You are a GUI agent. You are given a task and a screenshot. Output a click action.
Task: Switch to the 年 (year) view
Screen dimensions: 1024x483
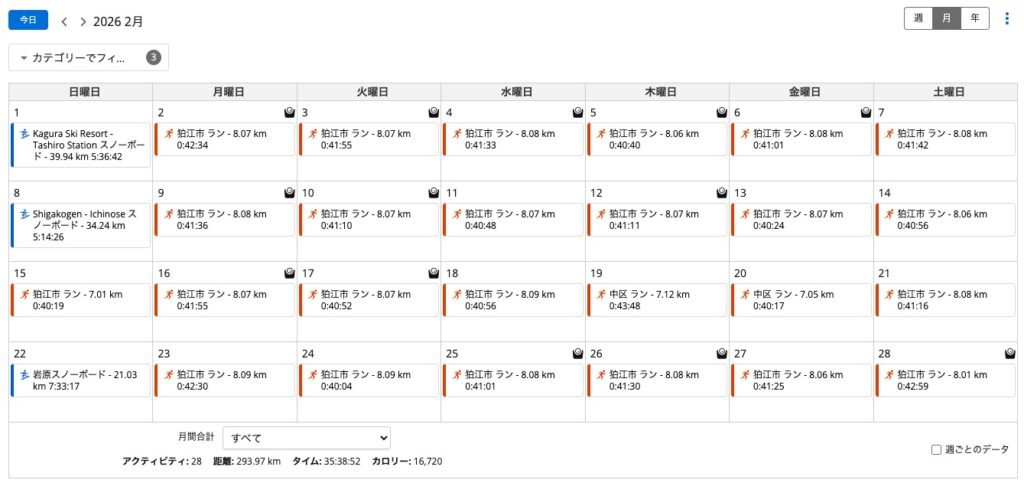(x=975, y=19)
